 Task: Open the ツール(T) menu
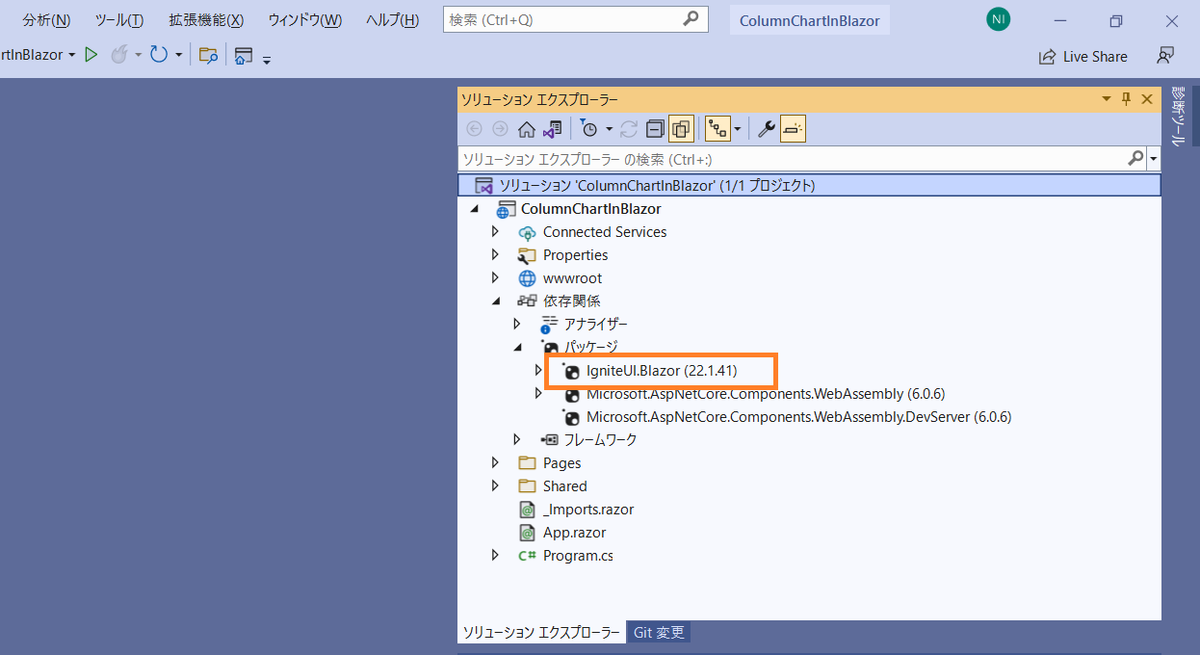119,20
